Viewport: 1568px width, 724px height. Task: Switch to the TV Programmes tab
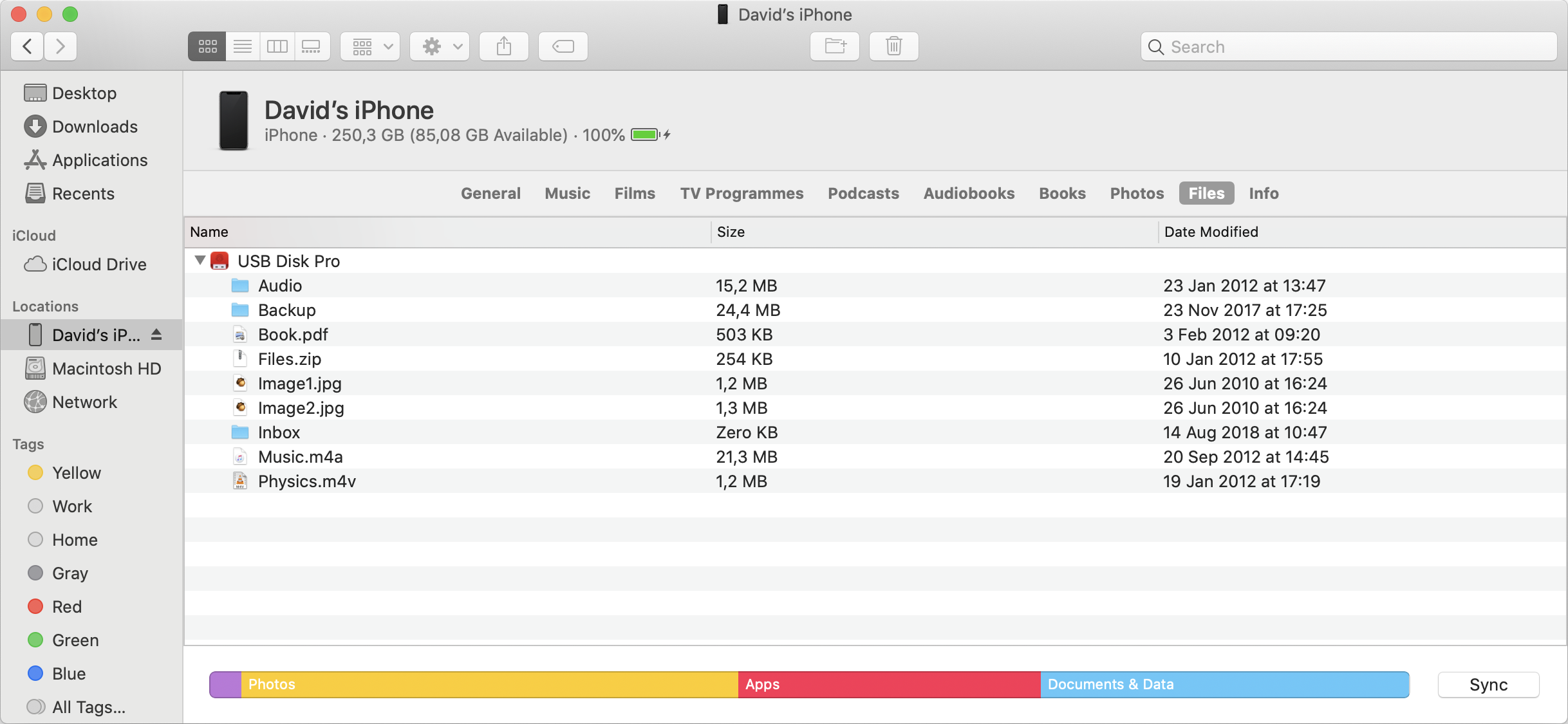pos(742,193)
